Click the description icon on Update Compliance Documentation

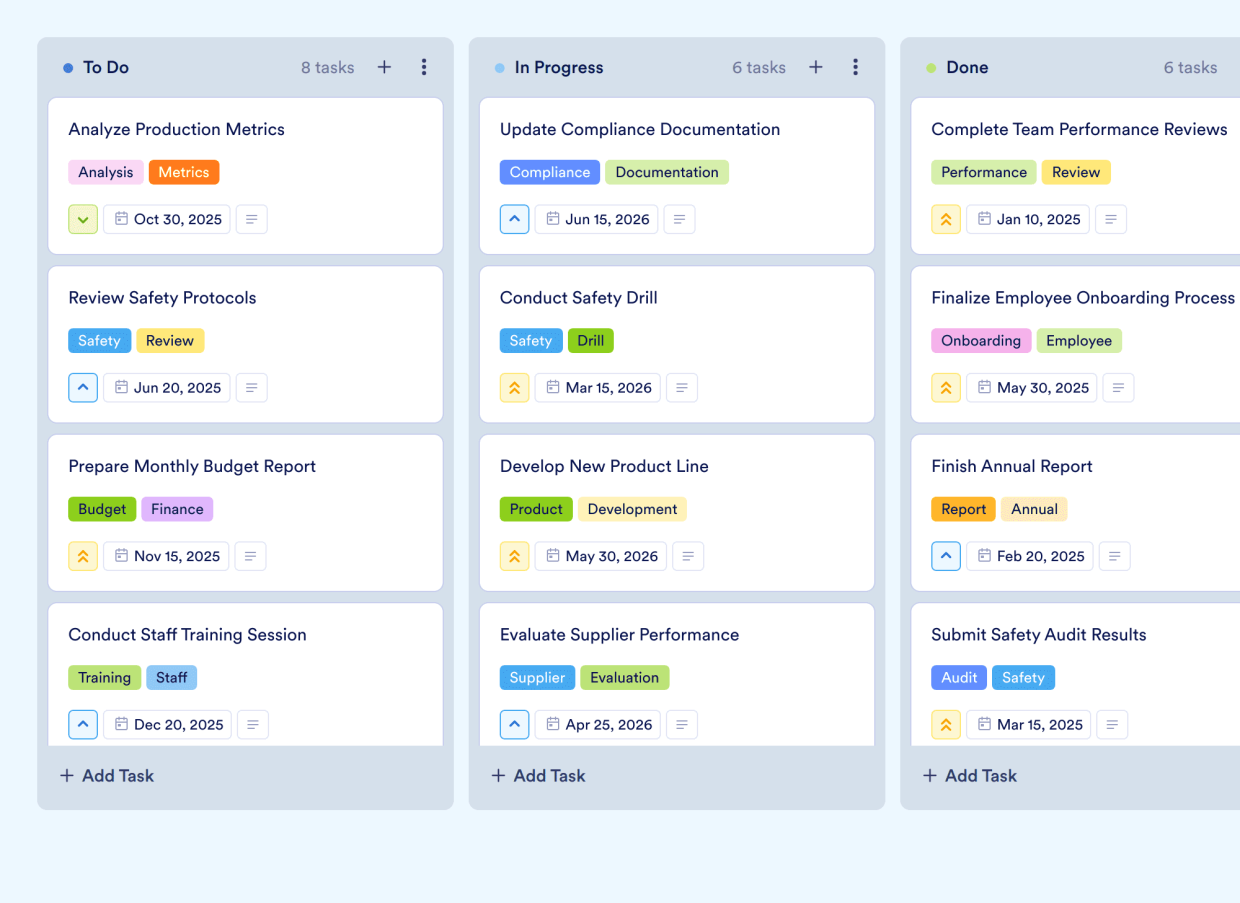pyautogui.click(x=679, y=219)
